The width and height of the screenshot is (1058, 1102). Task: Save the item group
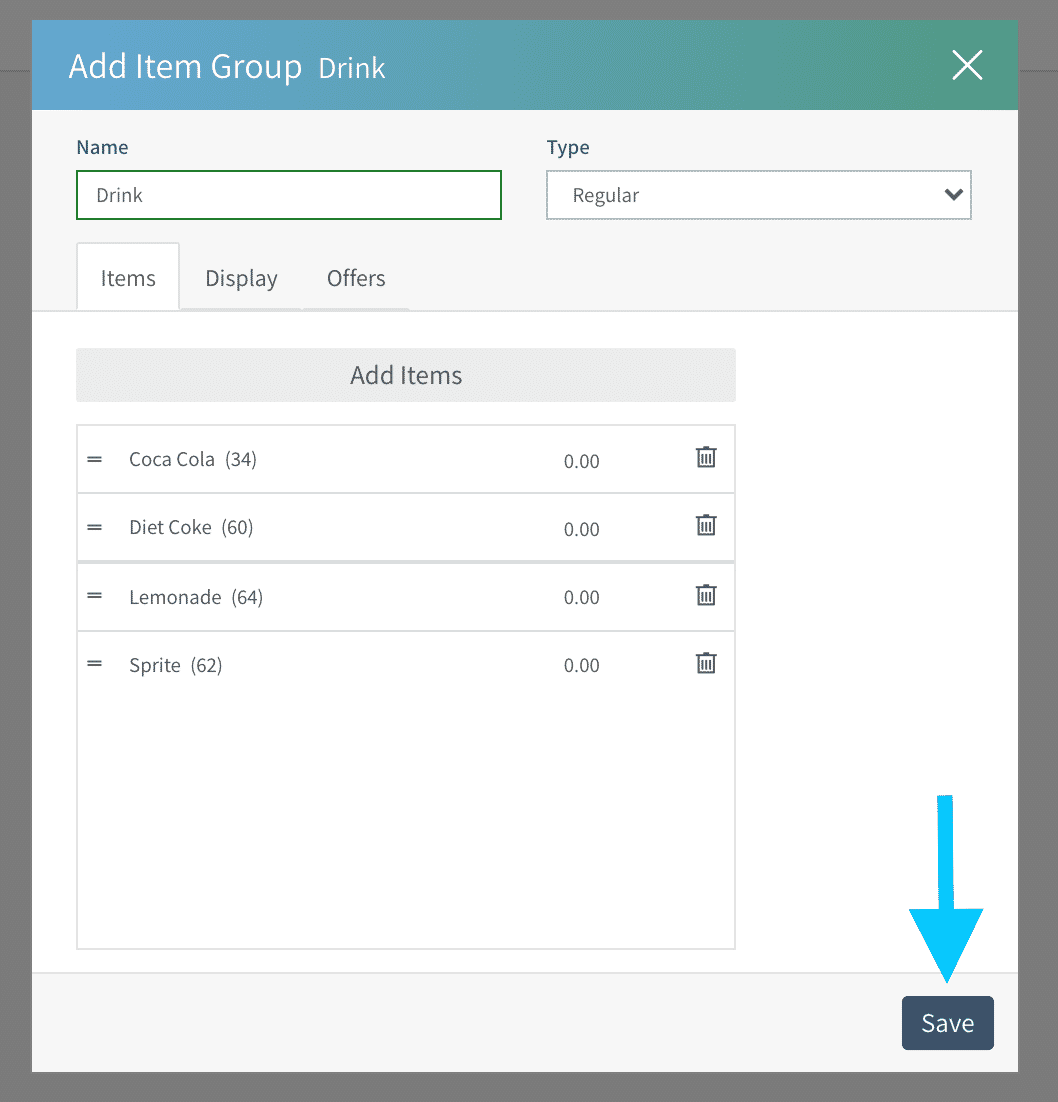click(947, 1023)
